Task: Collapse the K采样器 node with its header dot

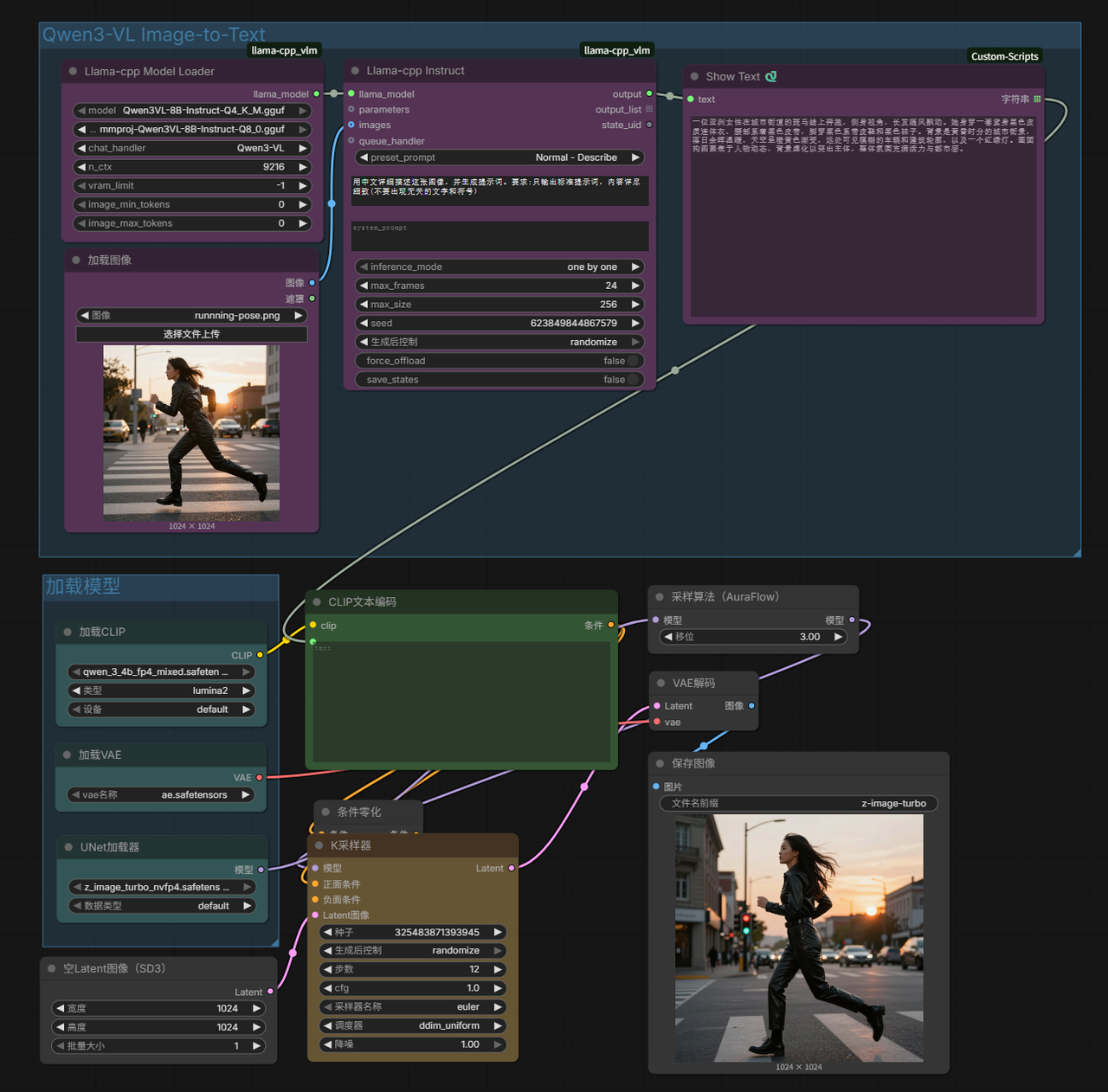Action: (317, 845)
